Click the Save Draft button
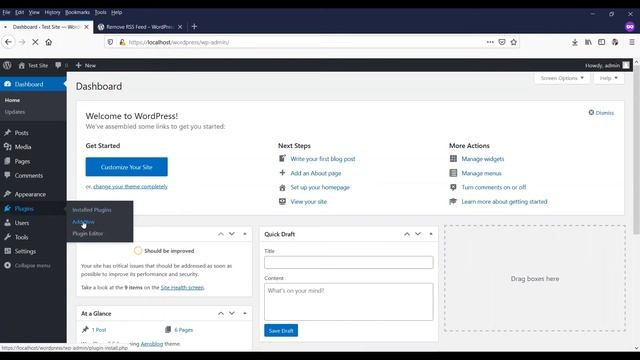 tap(281, 331)
